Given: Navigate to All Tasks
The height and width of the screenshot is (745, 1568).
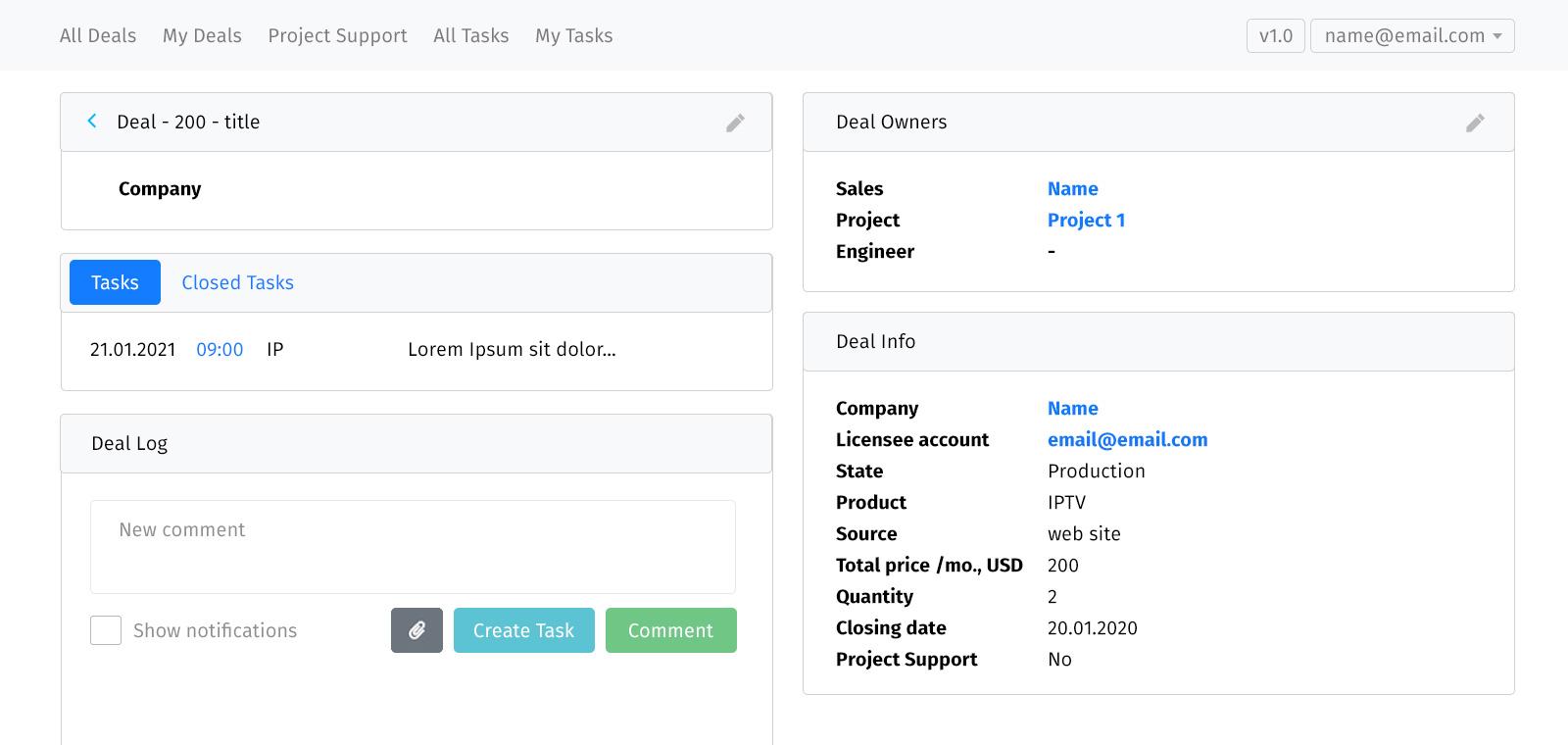Looking at the screenshot, I should 470,36.
